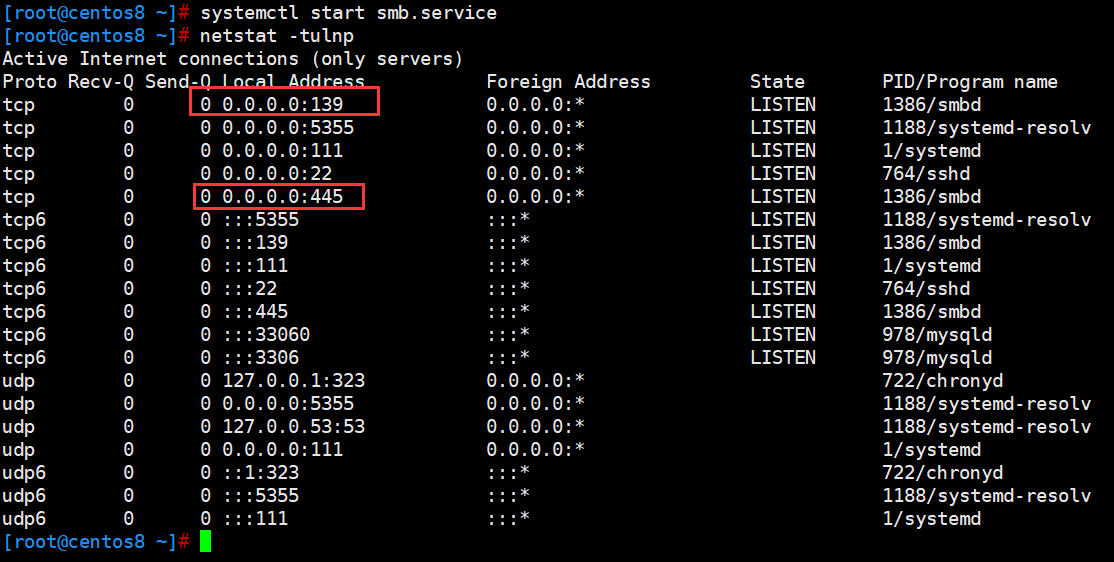Click the prompt before 'netstat -tulnp'
1114x562 pixels.
pos(96,36)
